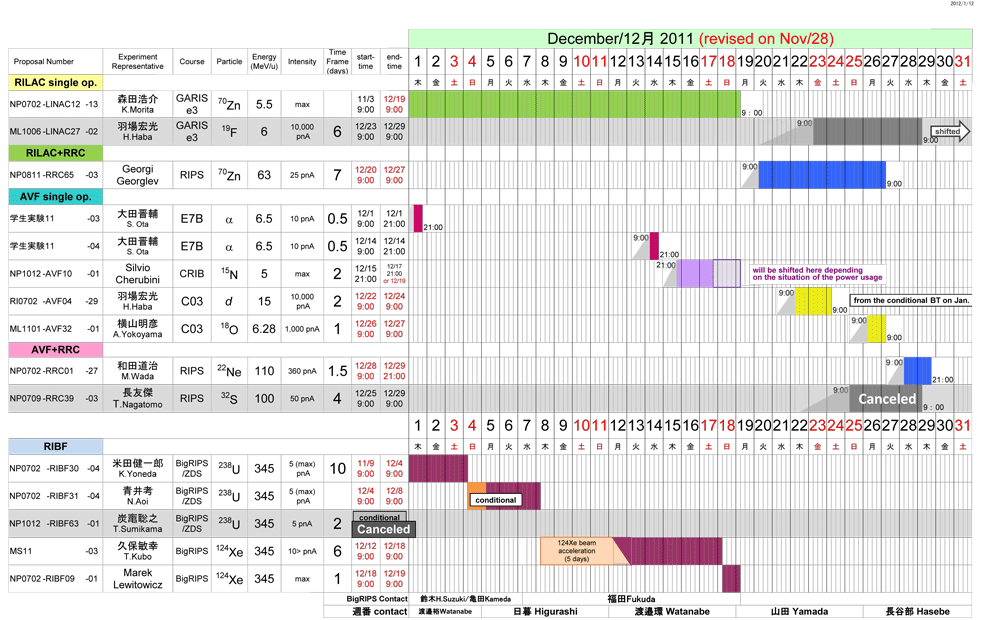Image resolution: width=1000 pixels, height=620 pixels.
Task: Click proposal number NP1012-RIBF63
Action: [x=54, y=523]
